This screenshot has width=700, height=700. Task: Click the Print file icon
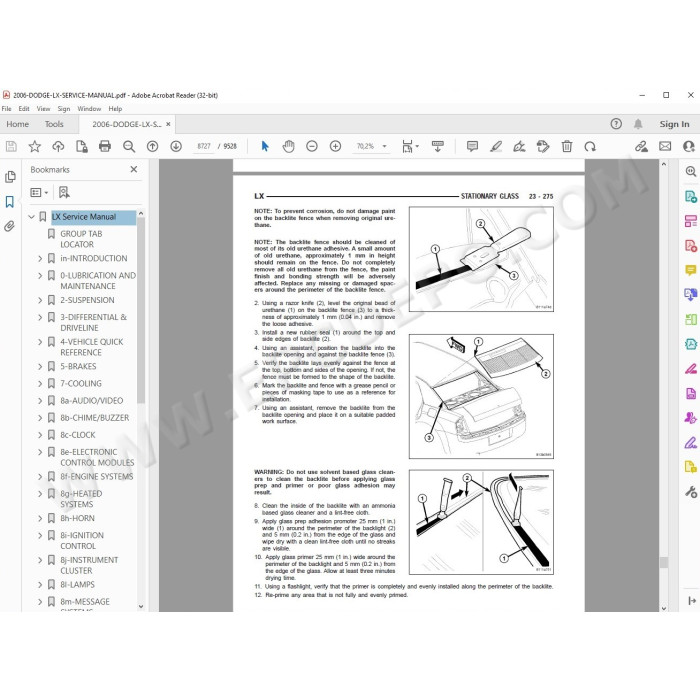(105, 146)
